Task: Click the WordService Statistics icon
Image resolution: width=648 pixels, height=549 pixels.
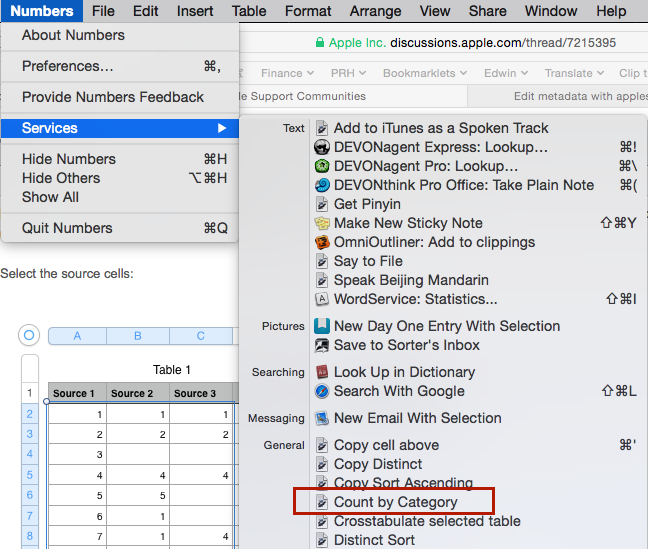Action: point(322,299)
